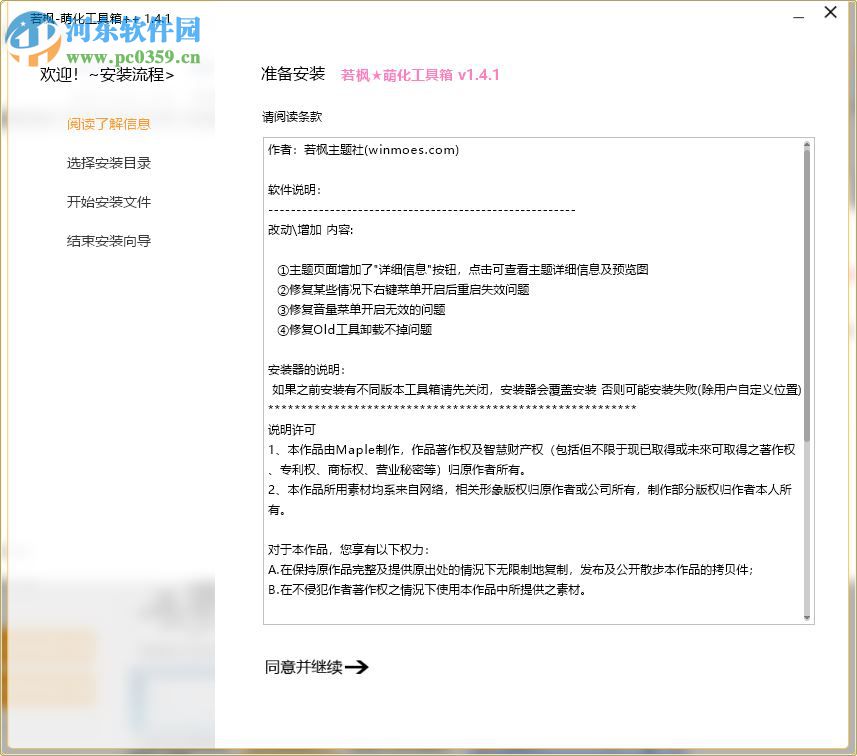The width and height of the screenshot is (857, 756).
Task: Click the 欢迎！~安装流程 welcome heading
Action: 110,75
